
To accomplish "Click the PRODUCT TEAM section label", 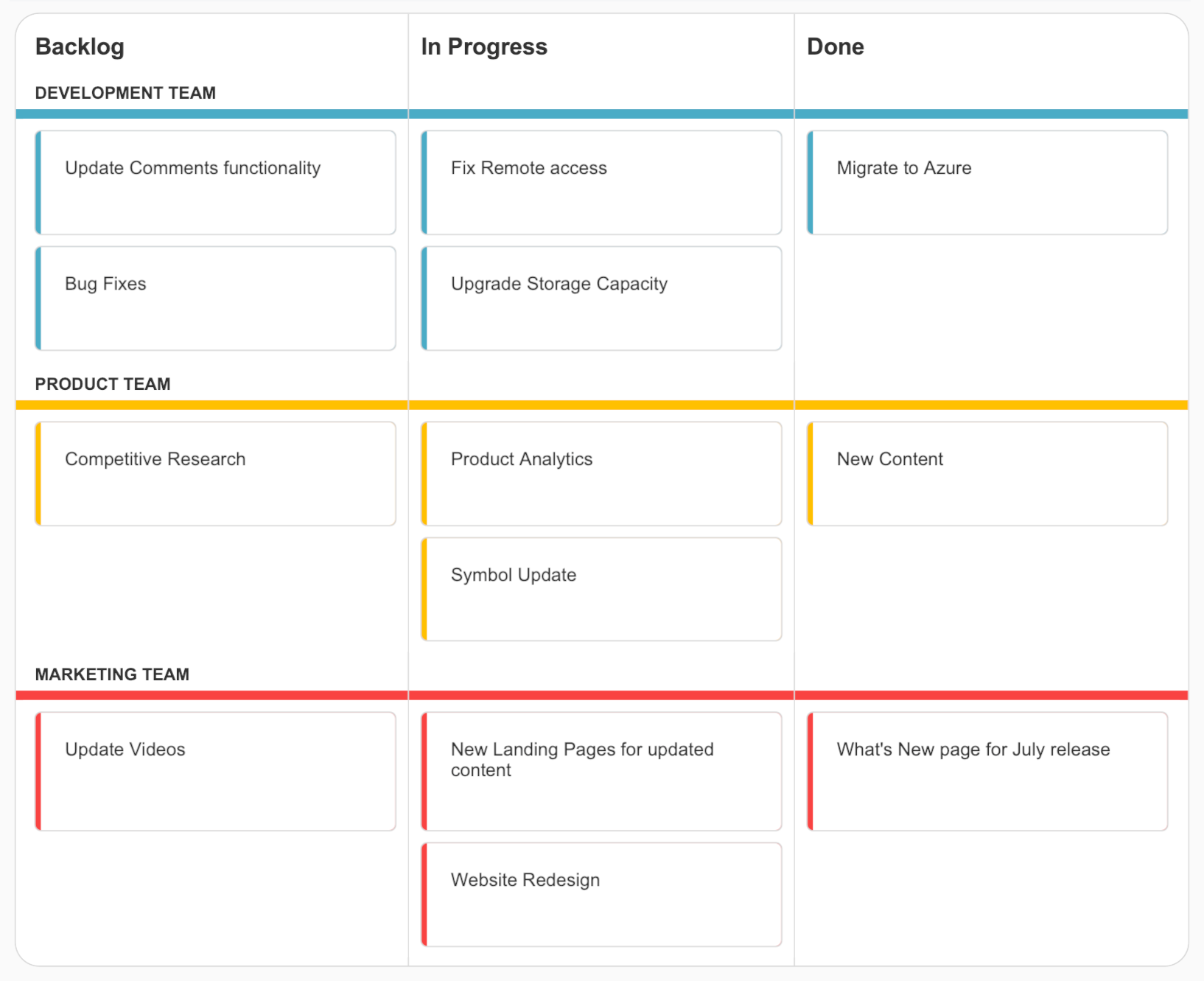I will (102, 384).
